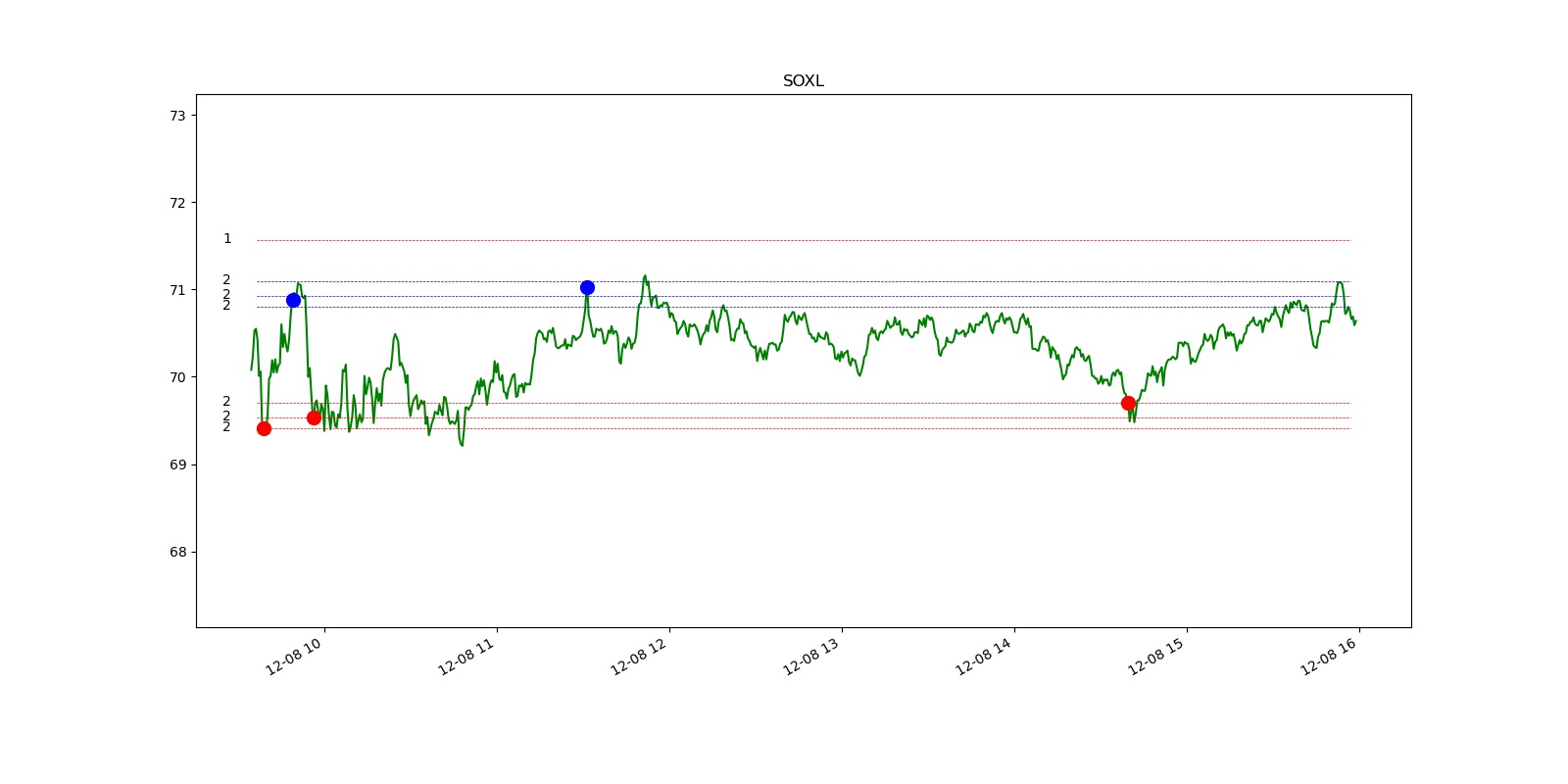1568x784 pixels.
Task: Click the second red marker just before 10:00
Action: click(x=314, y=417)
